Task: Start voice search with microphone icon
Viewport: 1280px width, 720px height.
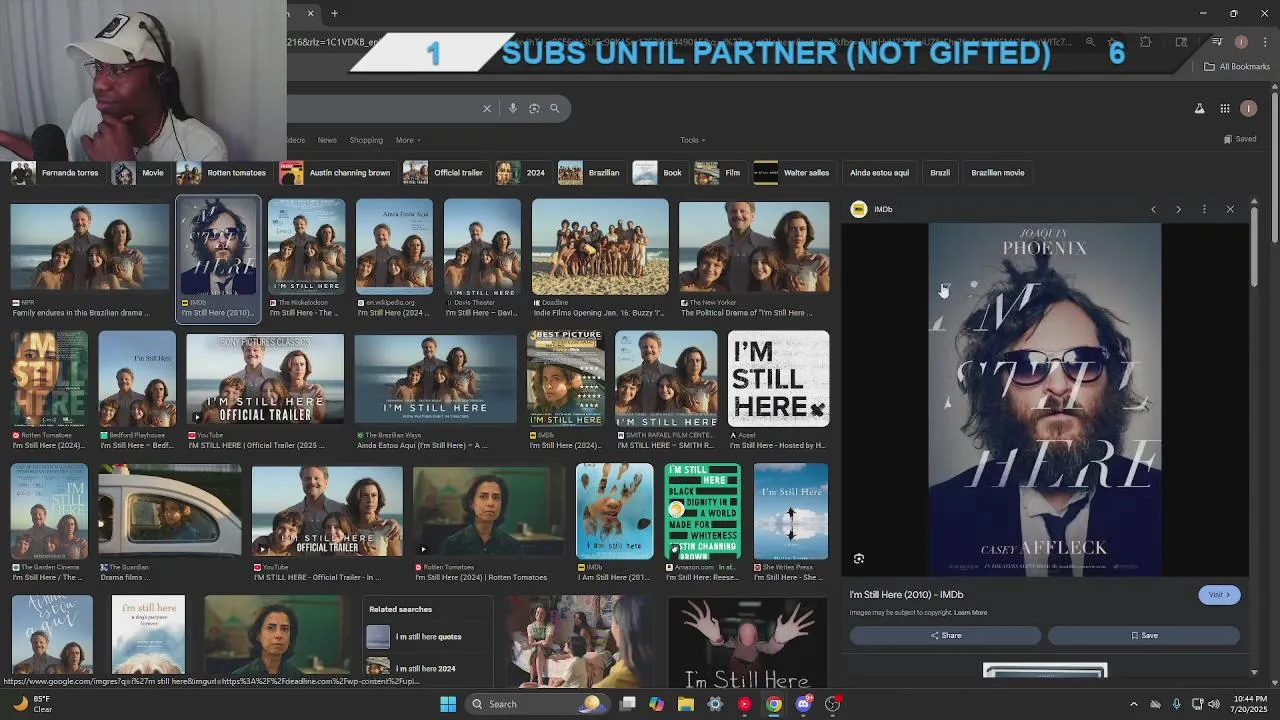Action: [x=513, y=108]
